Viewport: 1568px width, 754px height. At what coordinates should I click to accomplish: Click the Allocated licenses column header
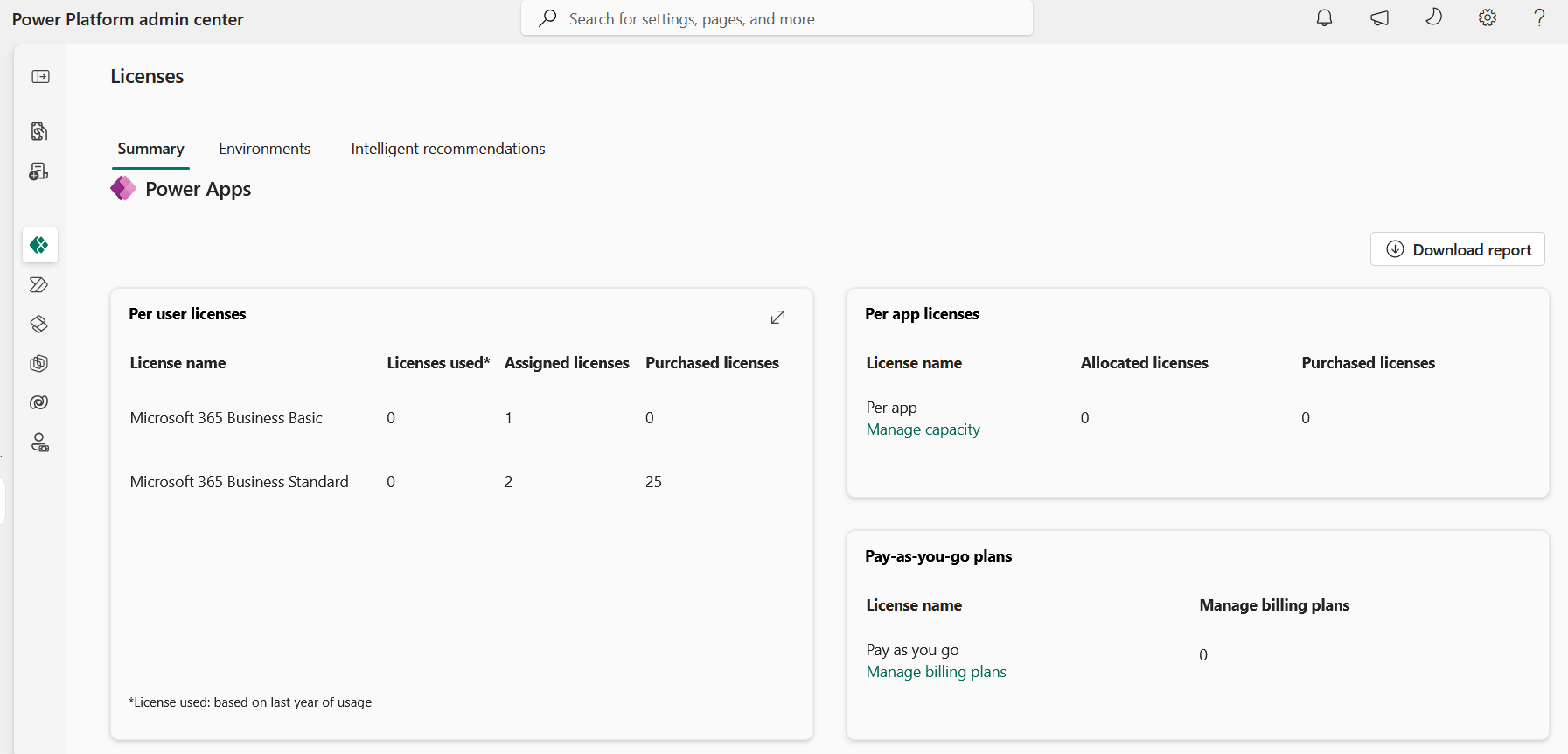point(1144,363)
